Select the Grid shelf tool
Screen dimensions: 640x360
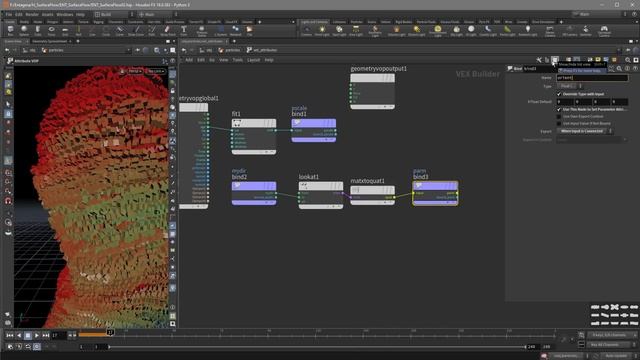coord(65,30)
